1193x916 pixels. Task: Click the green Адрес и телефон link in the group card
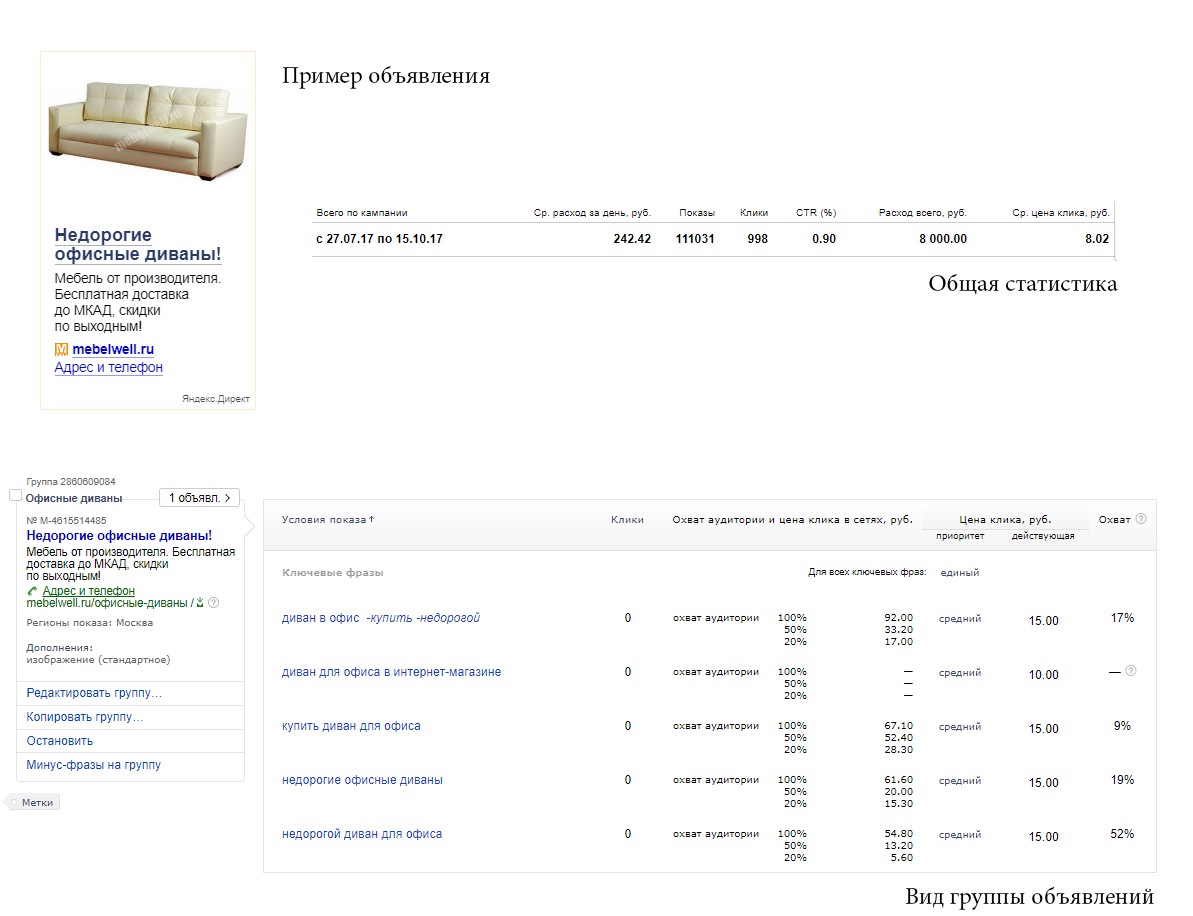click(88, 591)
